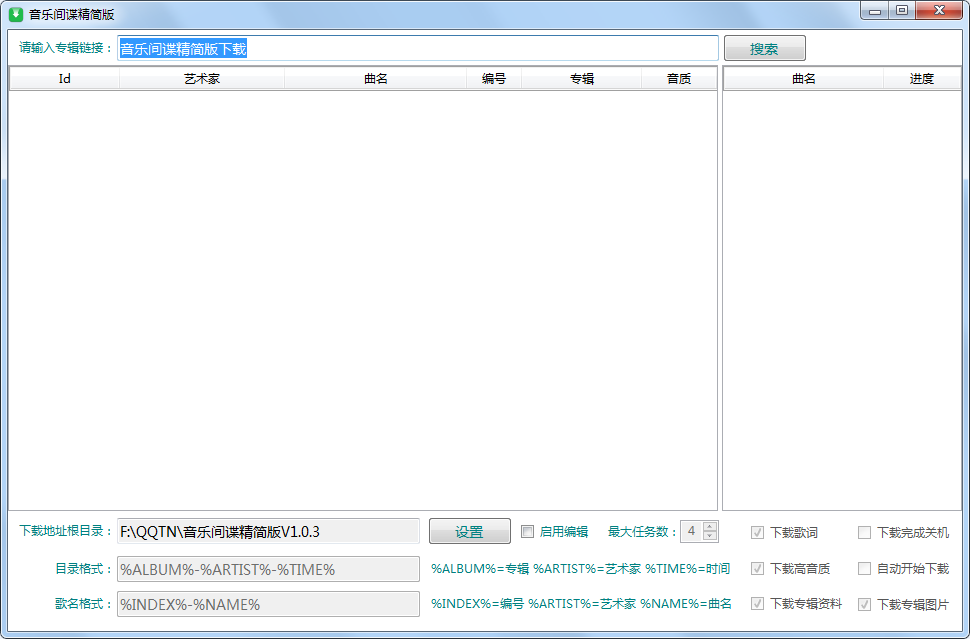Click the 最大任务数 value field showing 4
Screen dimensions: 970x639
point(692,531)
